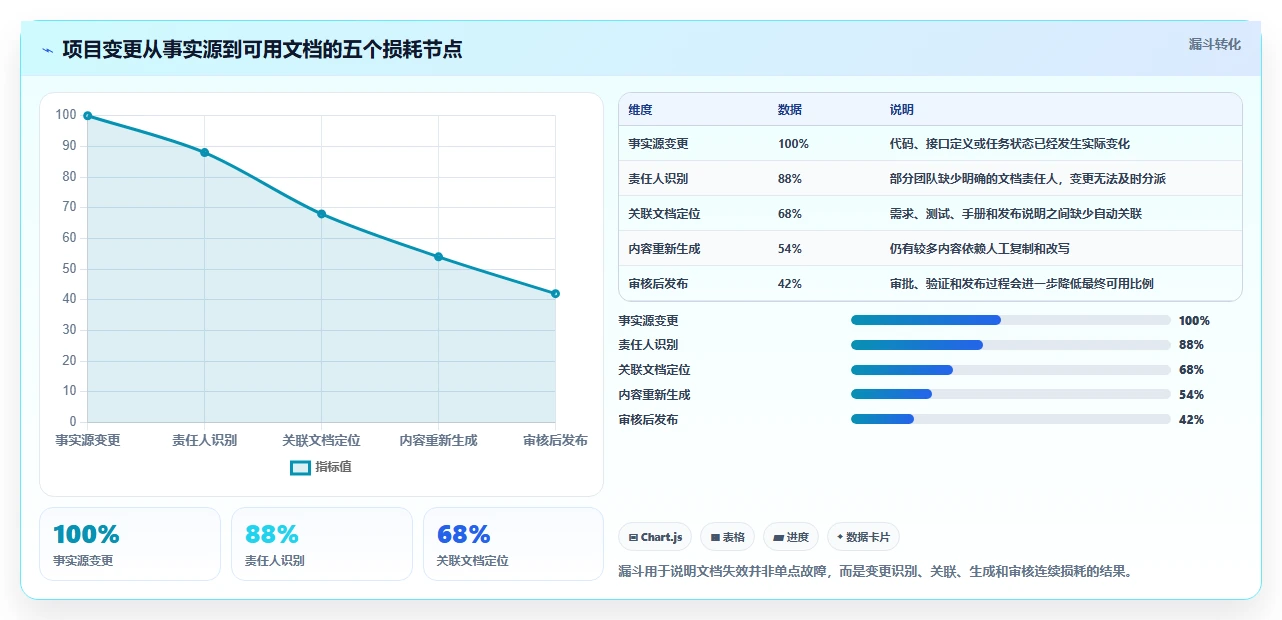Click the title 项目变更从事实源到可用文档的五个损耗节点

262,50
